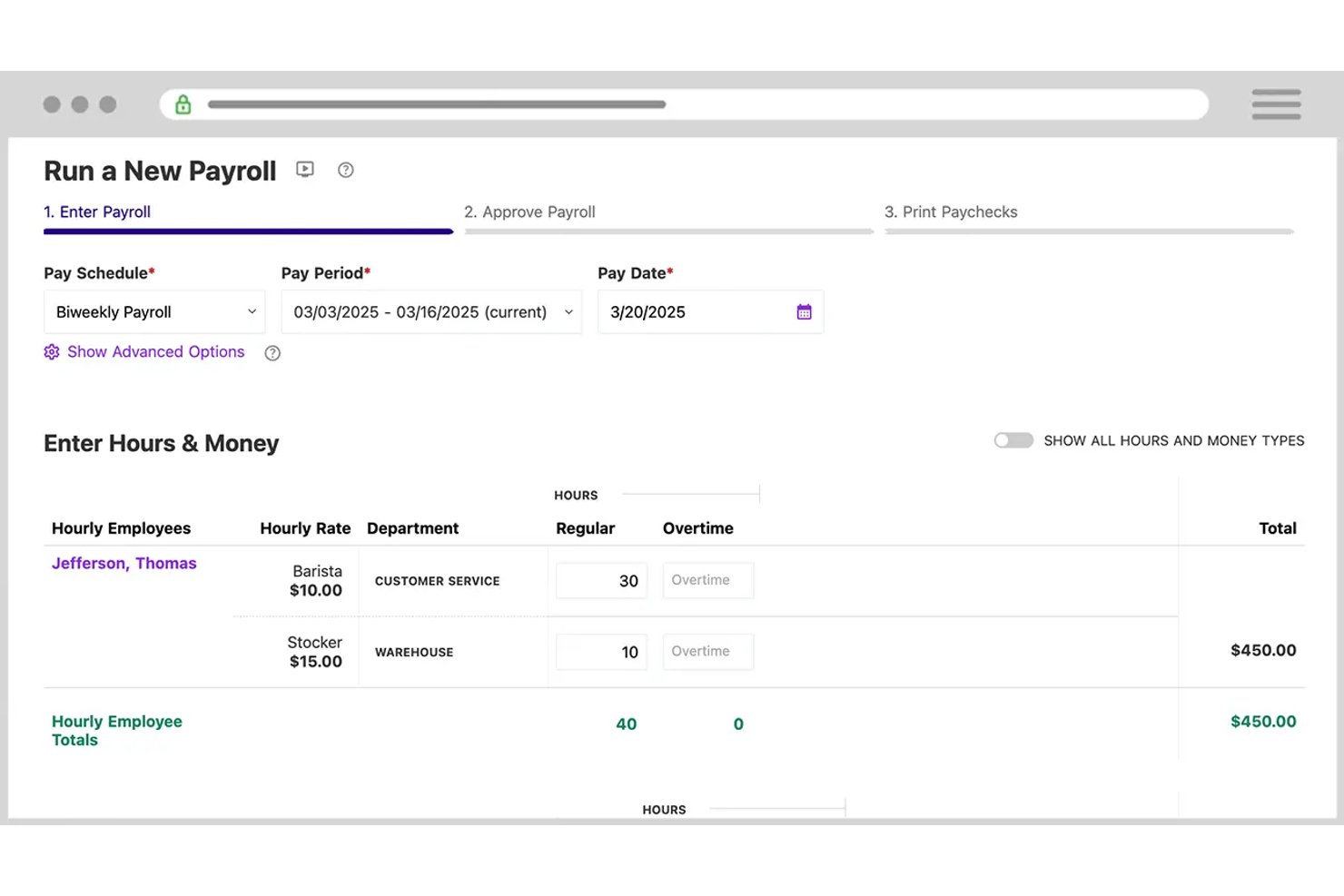Click the Hourly Employees column header
This screenshot has height=896, width=1344.
tap(122, 528)
